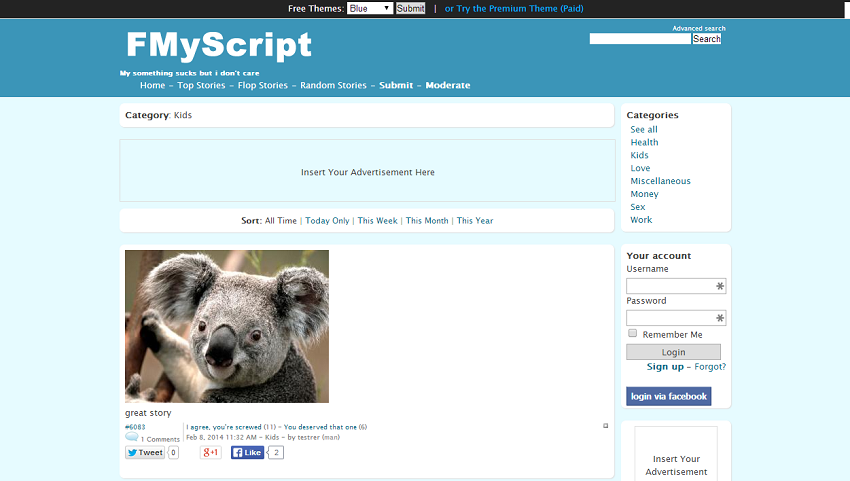Vote You deserved that one
850x481 pixels.
pyautogui.click(x=320, y=427)
